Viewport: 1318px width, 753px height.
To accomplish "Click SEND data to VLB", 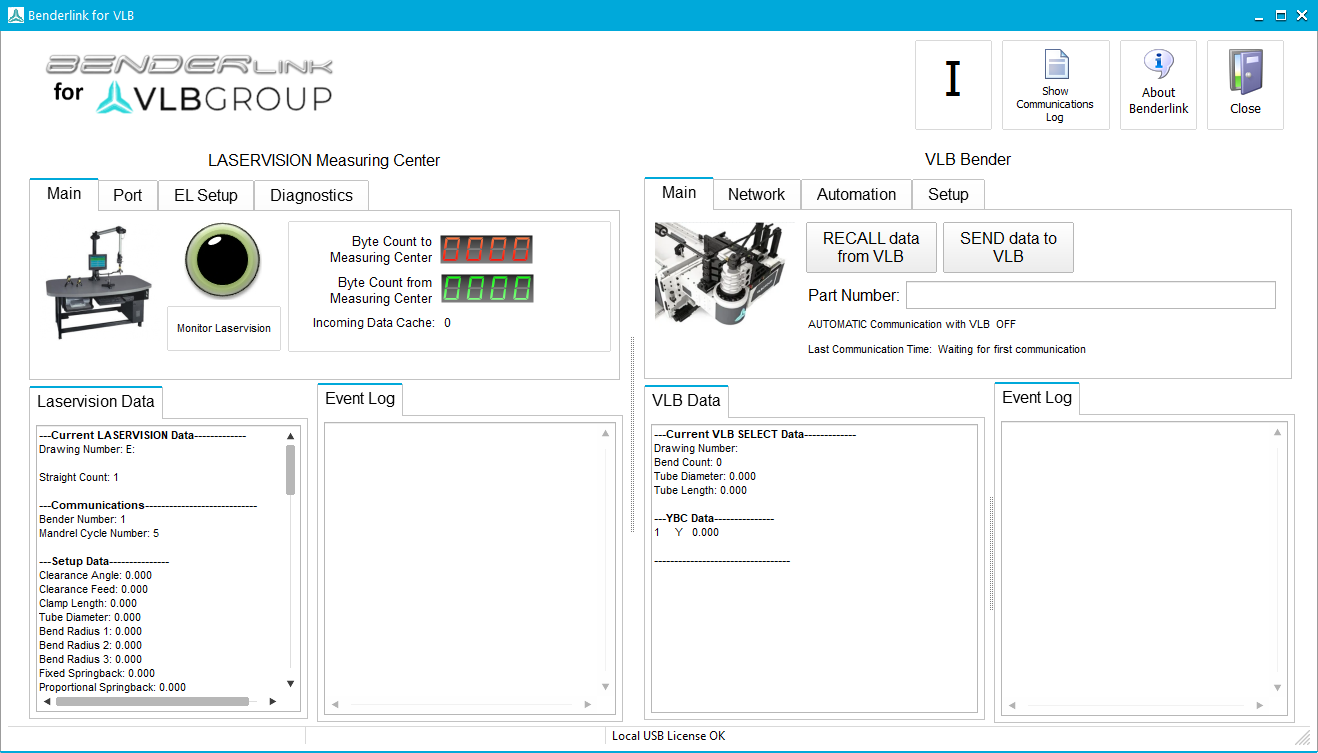I will pyautogui.click(x=1008, y=247).
